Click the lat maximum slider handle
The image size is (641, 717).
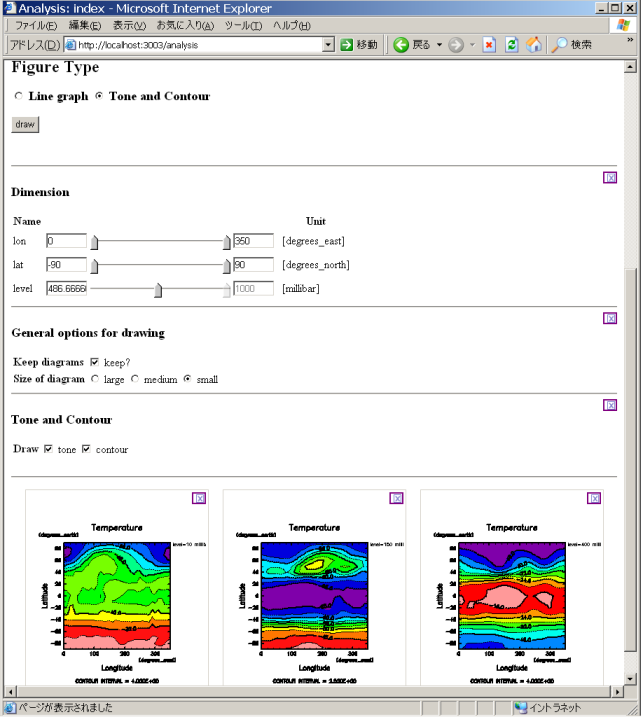click(227, 266)
